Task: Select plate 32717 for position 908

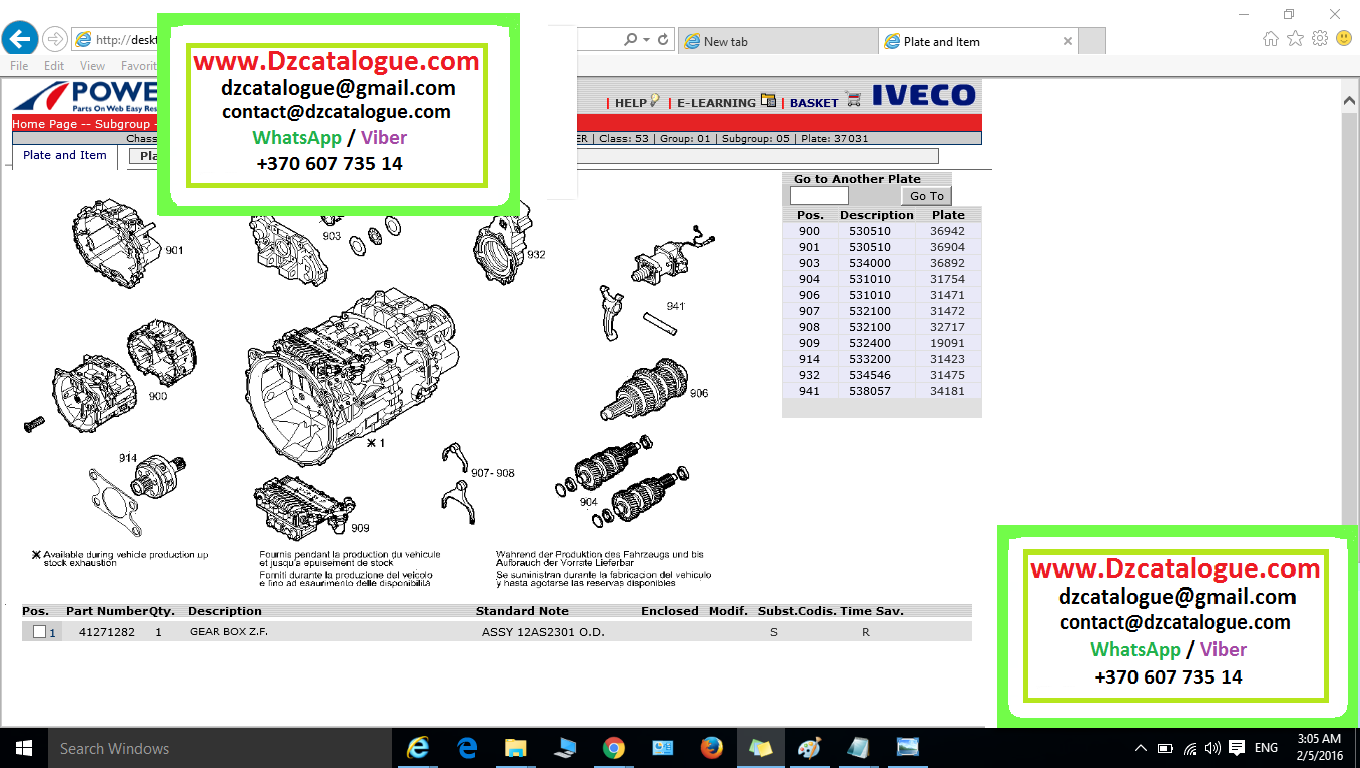Action: tap(947, 327)
